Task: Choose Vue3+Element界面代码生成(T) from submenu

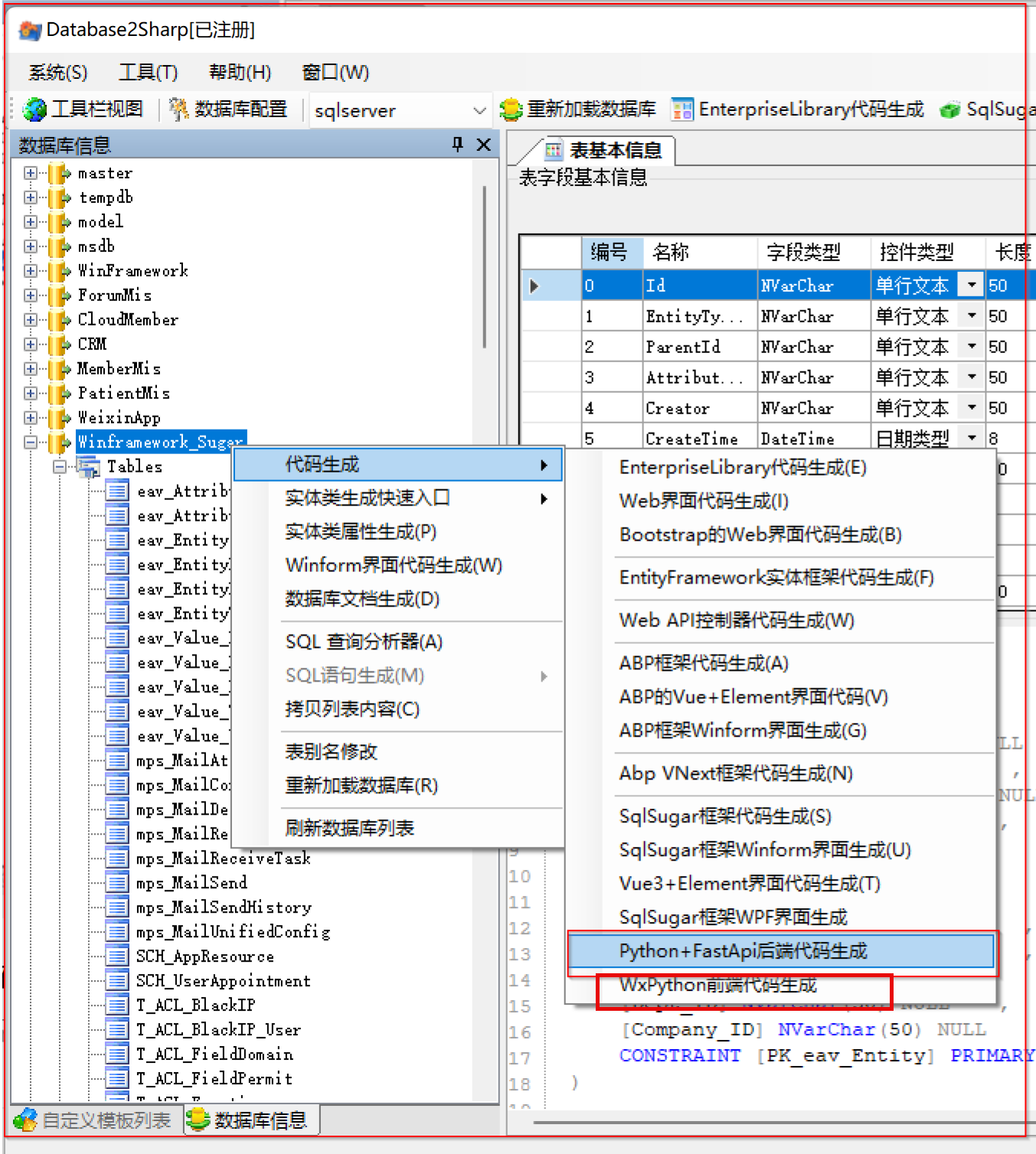Action: [x=781, y=884]
